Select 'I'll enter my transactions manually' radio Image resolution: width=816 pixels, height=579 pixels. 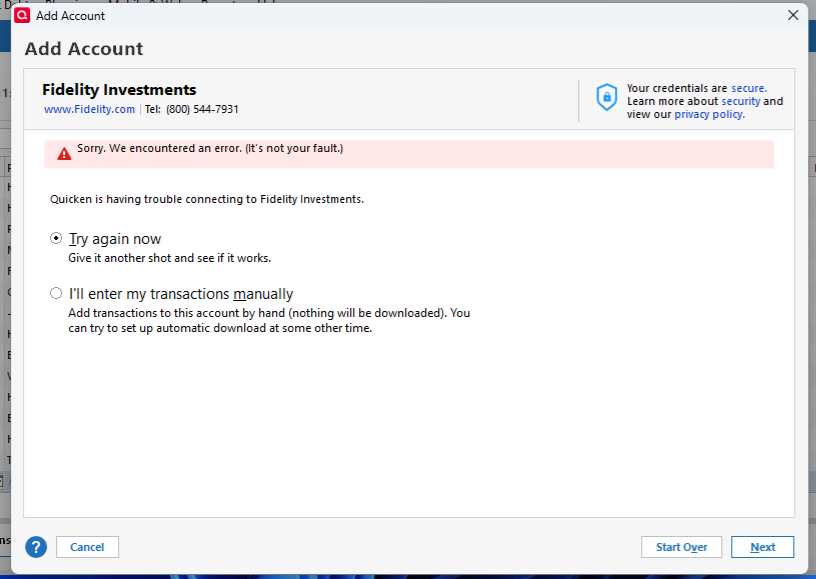click(56, 293)
